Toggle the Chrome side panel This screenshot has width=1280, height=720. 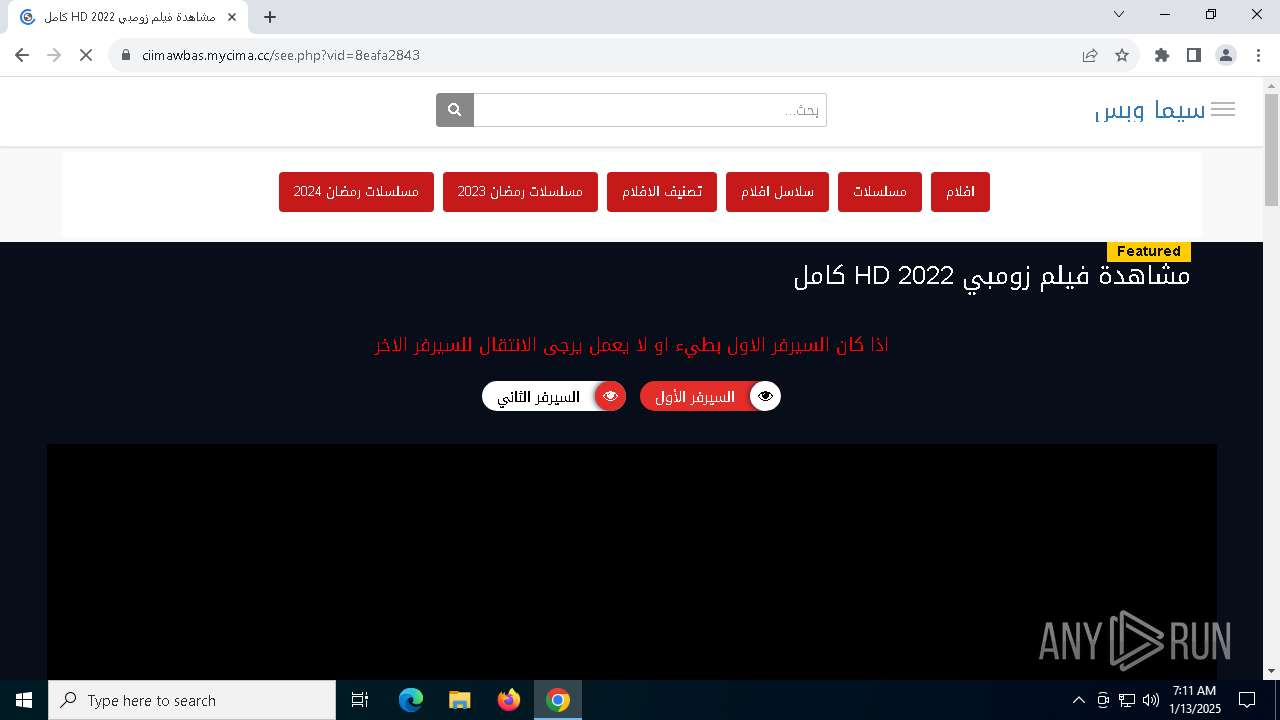point(1194,55)
